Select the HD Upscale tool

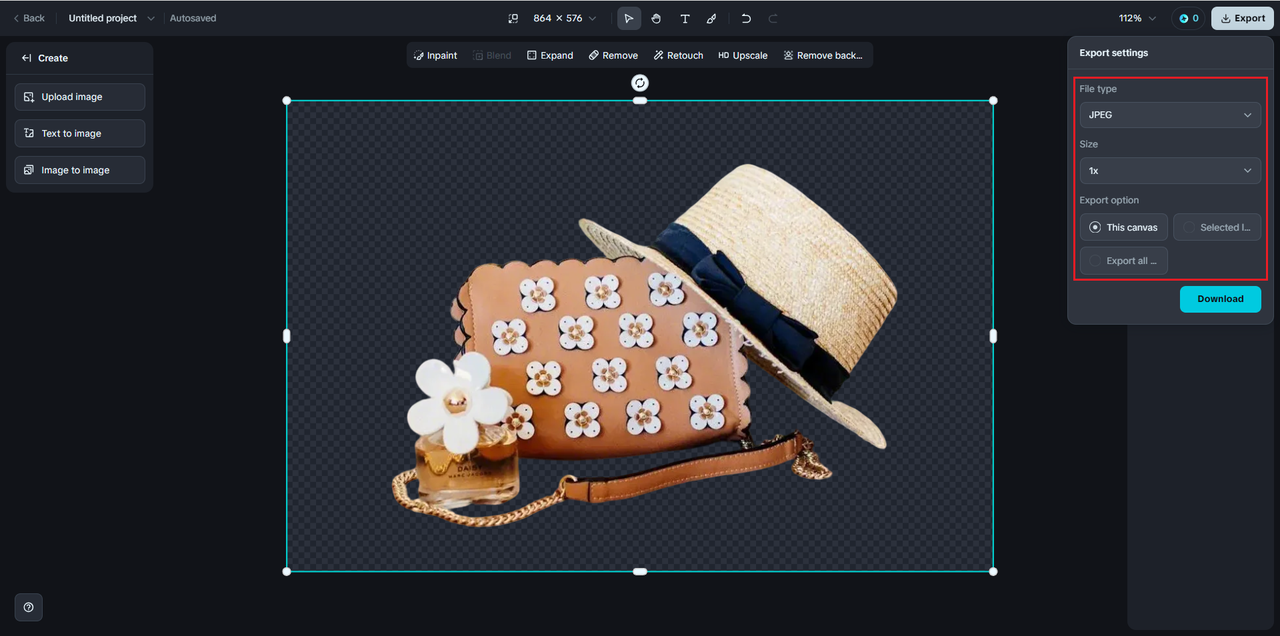pos(742,55)
